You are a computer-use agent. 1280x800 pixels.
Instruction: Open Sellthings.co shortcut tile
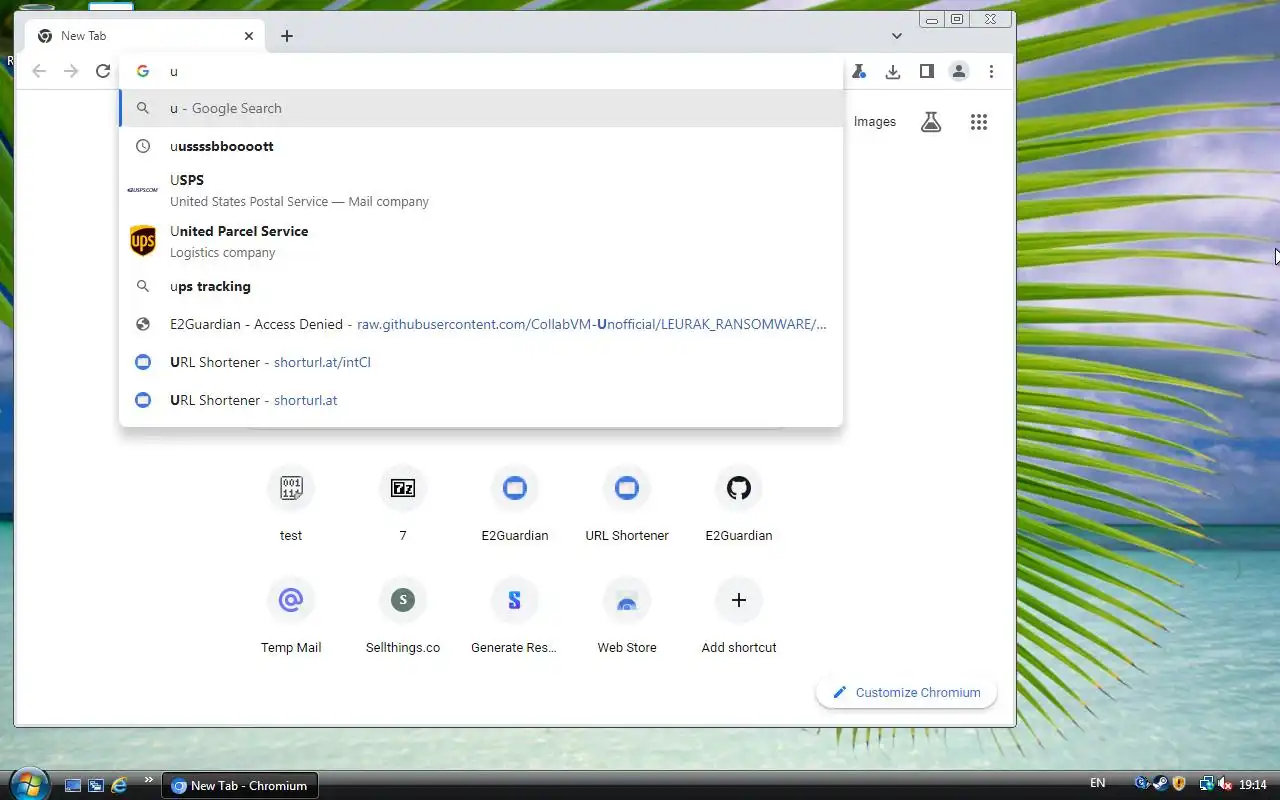pos(403,616)
